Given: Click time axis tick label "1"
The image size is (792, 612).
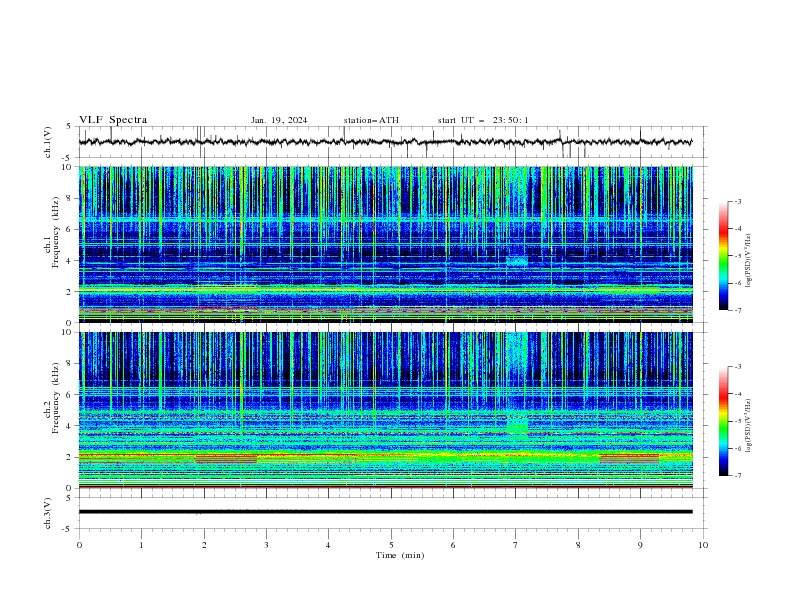Looking at the screenshot, I should [x=141, y=545].
